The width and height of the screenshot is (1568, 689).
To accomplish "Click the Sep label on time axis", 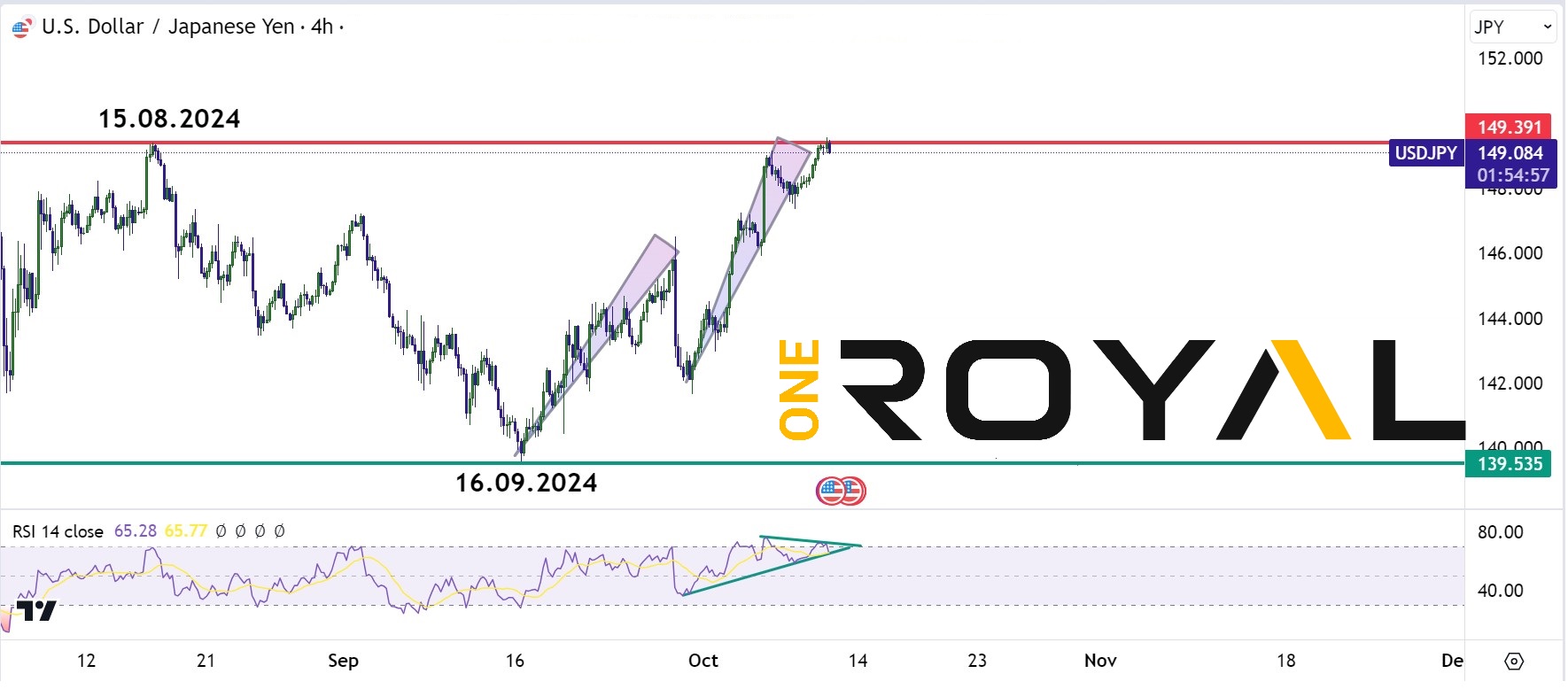I will pos(343,661).
